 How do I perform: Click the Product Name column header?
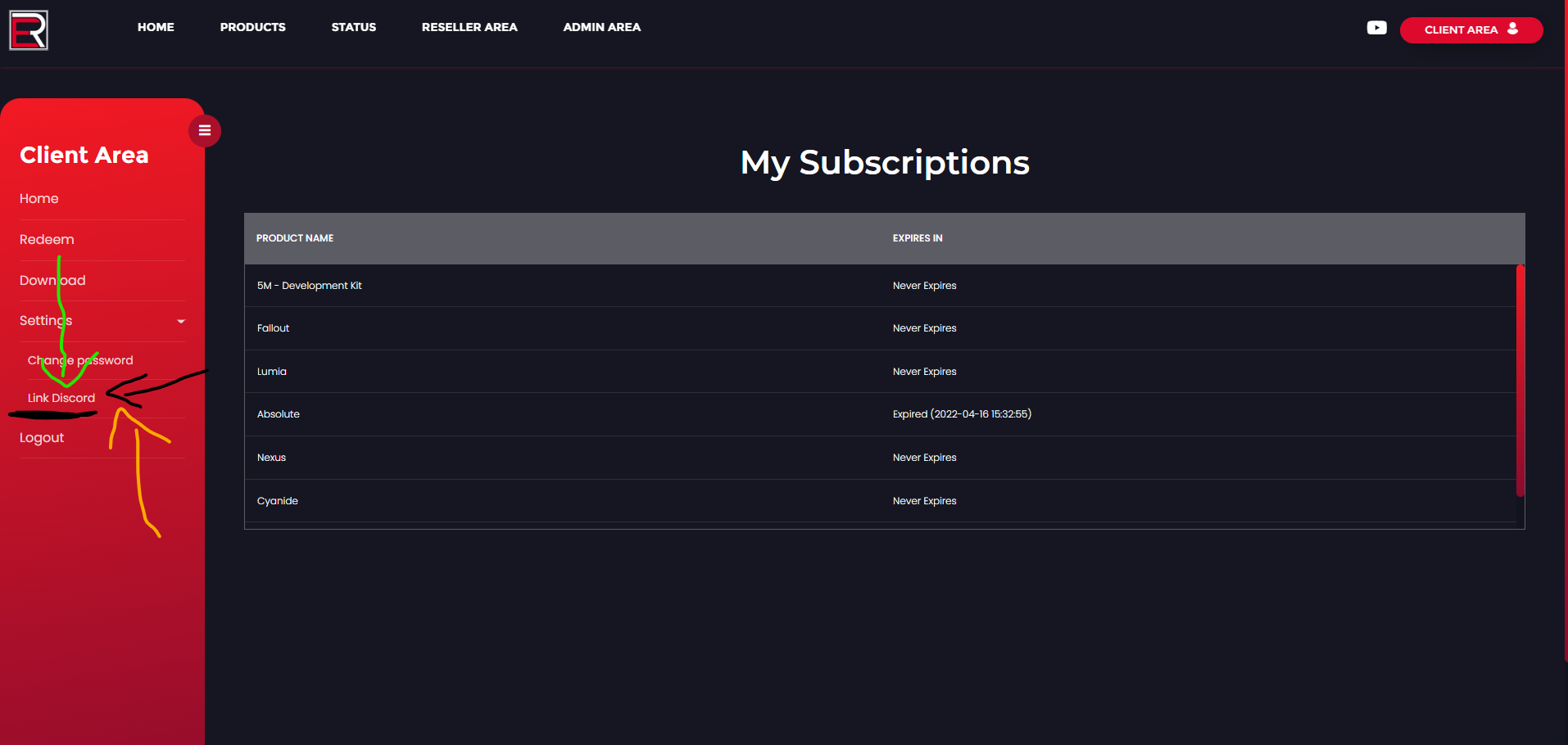click(295, 238)
